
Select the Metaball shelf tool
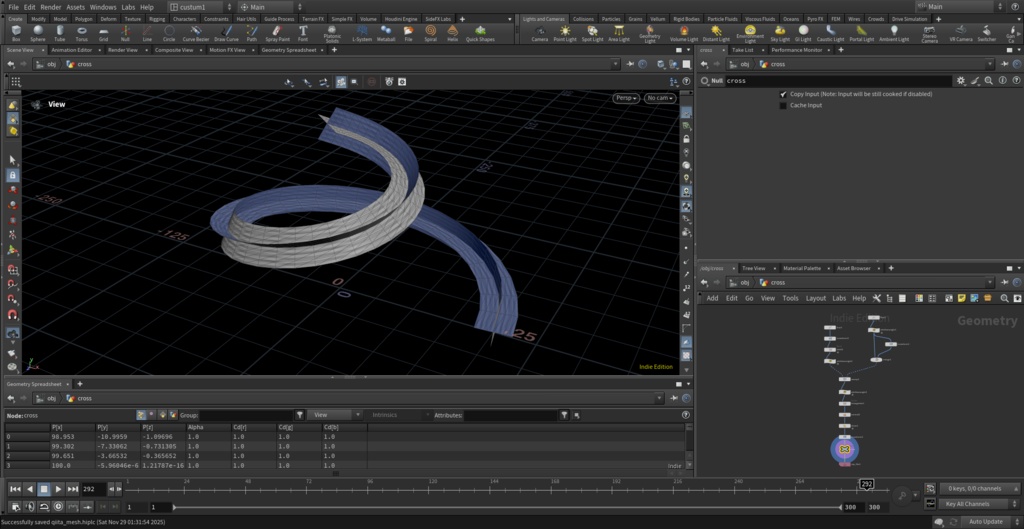pyautogui.click(x=386, y=33)
